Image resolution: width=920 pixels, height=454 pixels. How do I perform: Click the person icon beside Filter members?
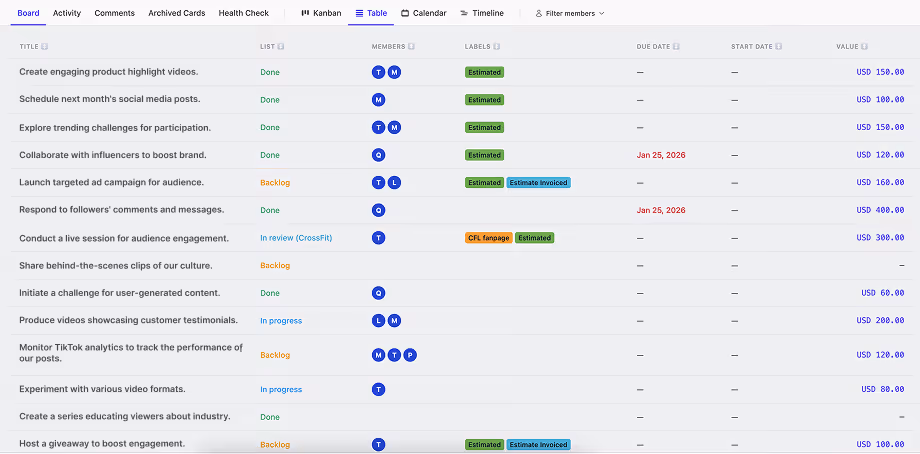[x=539, y=13]
